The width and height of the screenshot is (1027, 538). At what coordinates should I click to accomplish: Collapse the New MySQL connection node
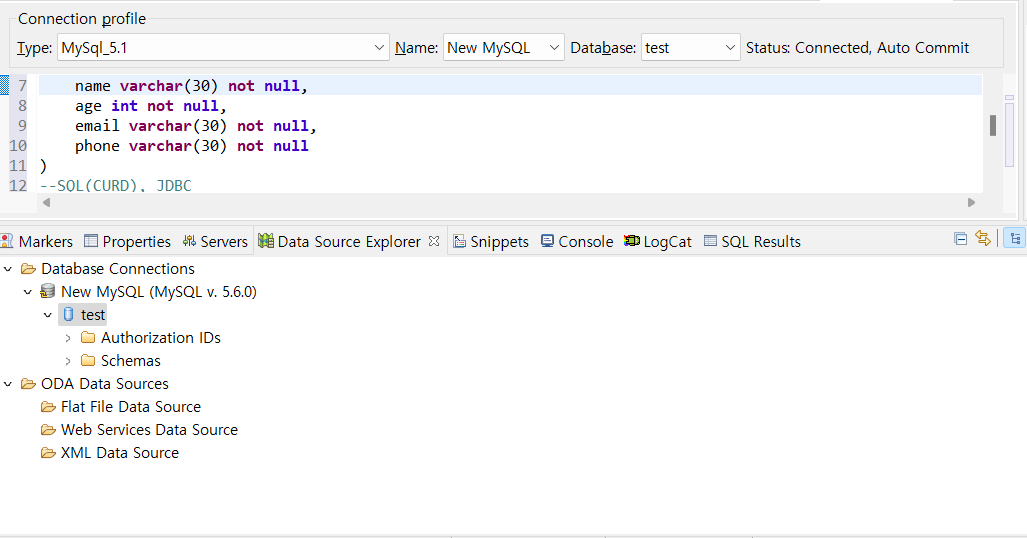tap(28, 292)
